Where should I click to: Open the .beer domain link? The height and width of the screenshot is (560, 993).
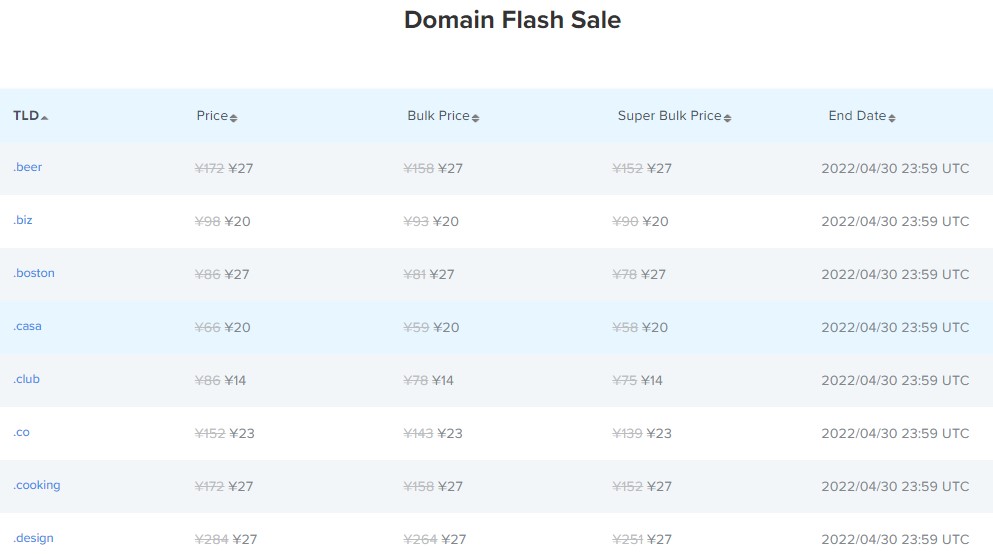click(x=28, y=167)
